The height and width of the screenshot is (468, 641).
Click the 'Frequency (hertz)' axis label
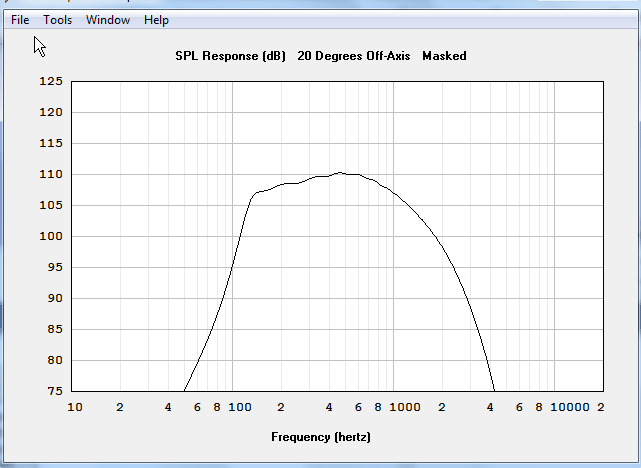[x=321, y=437]
